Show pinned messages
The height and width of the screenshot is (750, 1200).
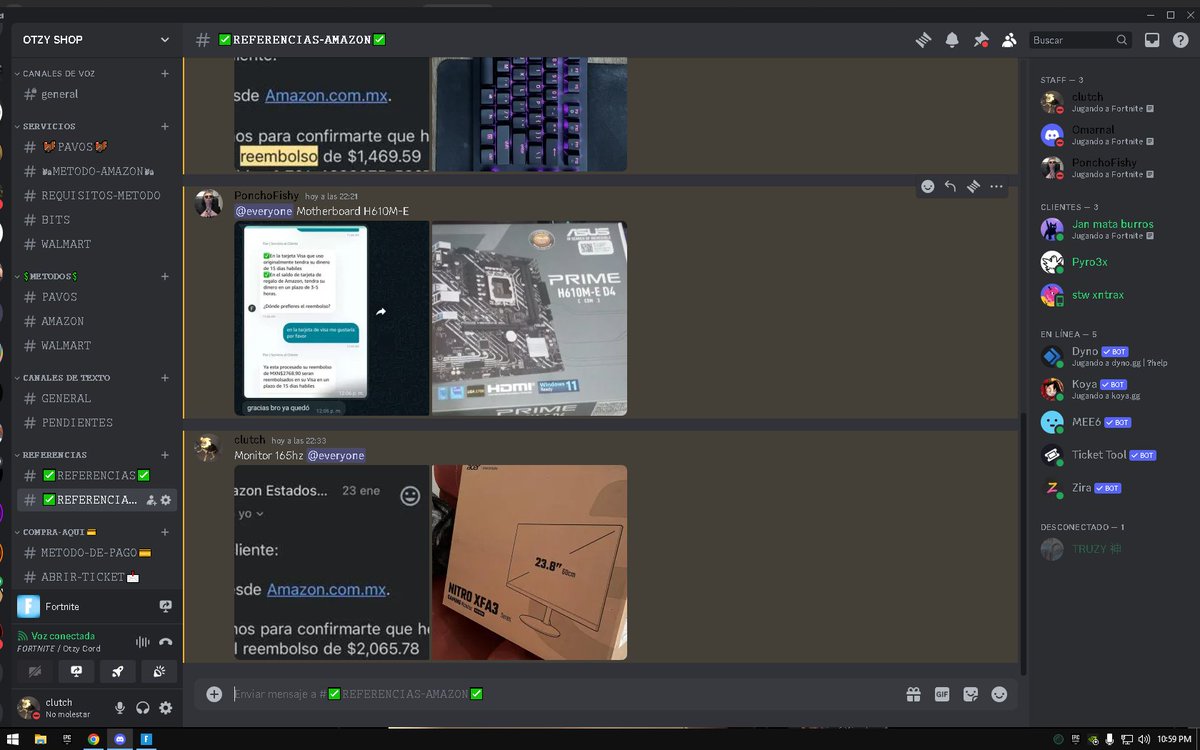click(981, 40)
